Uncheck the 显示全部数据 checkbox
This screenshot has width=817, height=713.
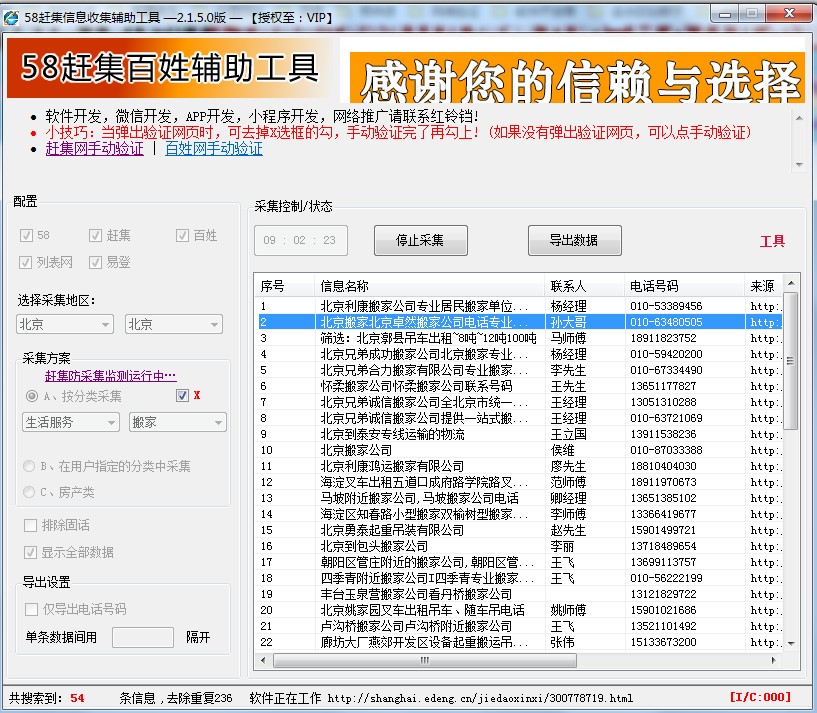tap(32, 552)
